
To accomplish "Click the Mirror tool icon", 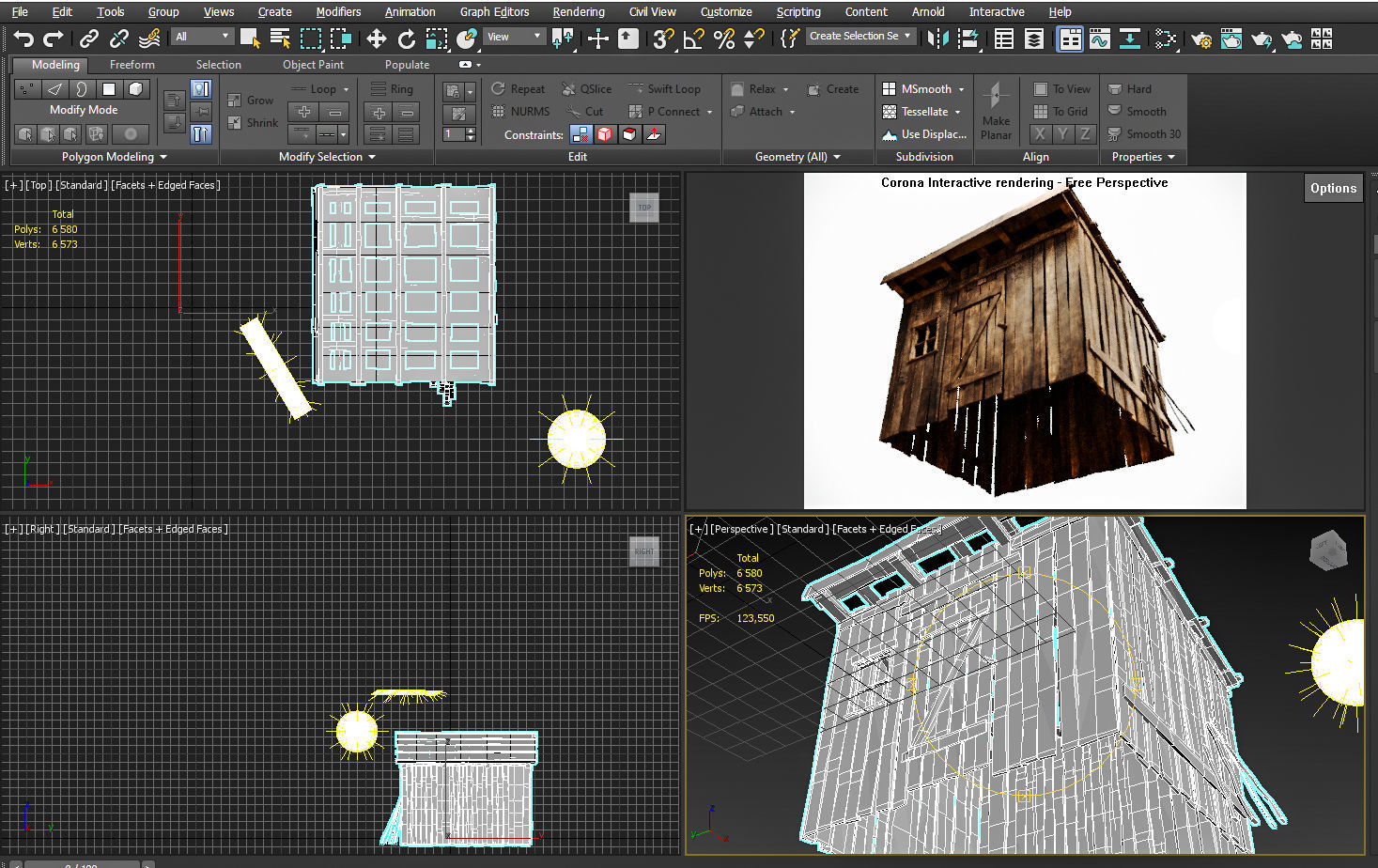I will click(937, 39).
